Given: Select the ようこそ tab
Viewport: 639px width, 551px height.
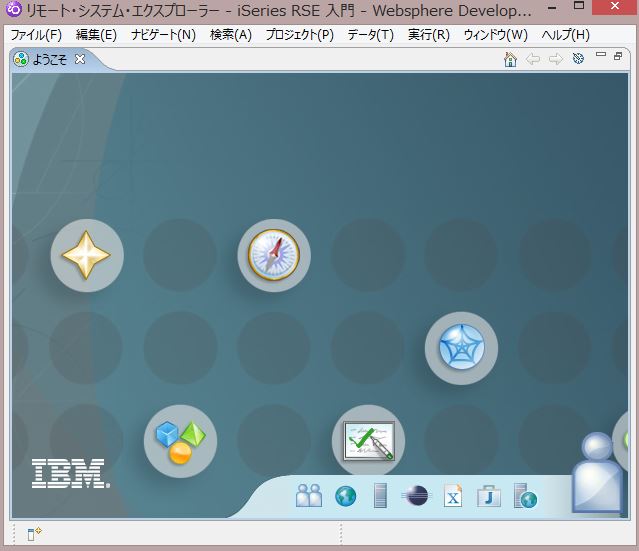Looking at the screenshot, I should [50, 60].
